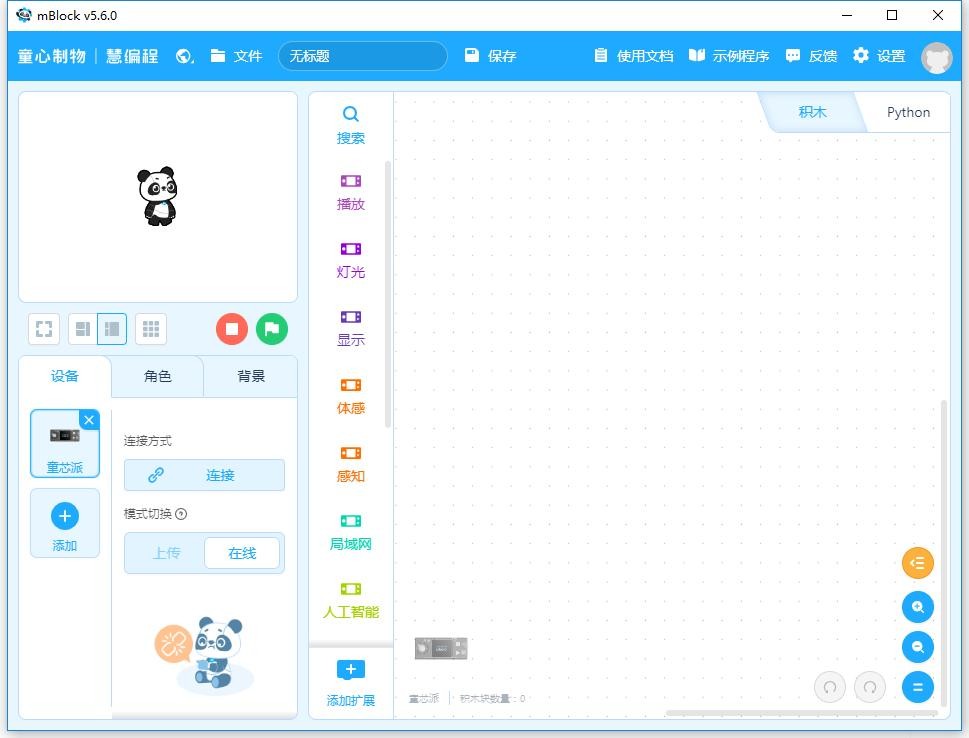Select 体感 block category
969x738 pixels.
(350, 396)
